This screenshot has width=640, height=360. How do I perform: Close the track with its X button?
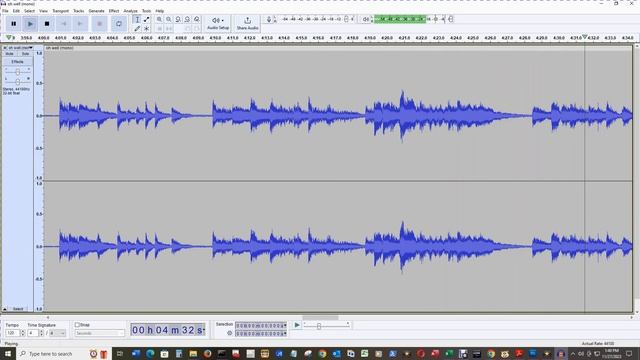click(x=5, y=48)
